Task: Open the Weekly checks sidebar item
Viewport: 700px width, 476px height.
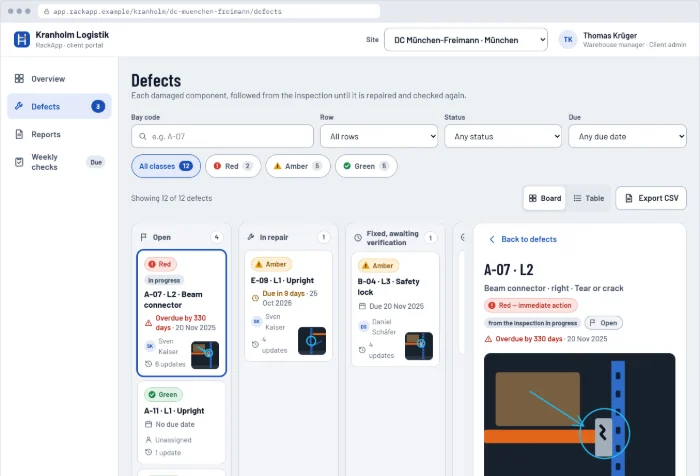Action: (59, 162)
